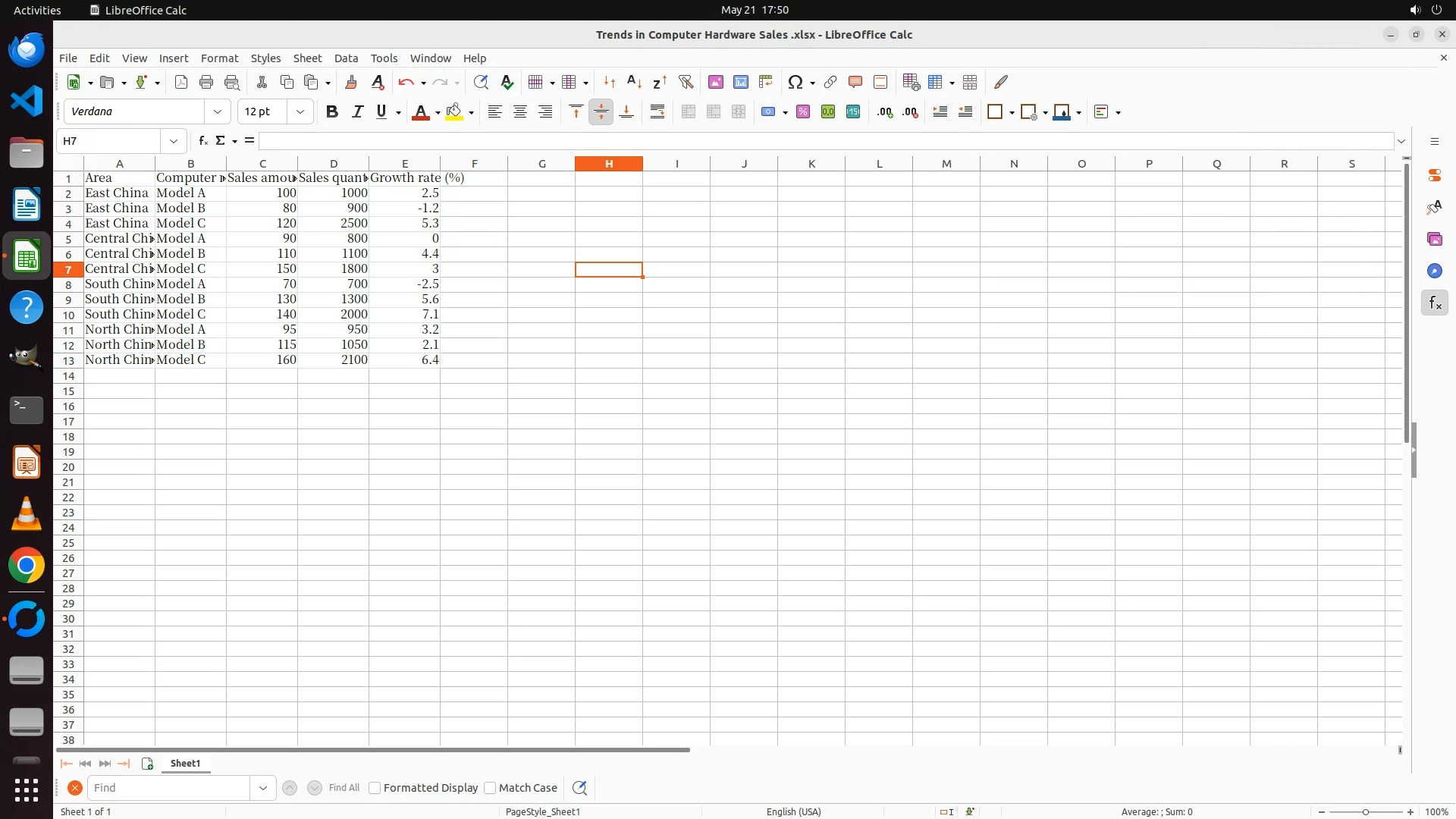
Task: Click the Find All button
Action: (x=344, y=788)
